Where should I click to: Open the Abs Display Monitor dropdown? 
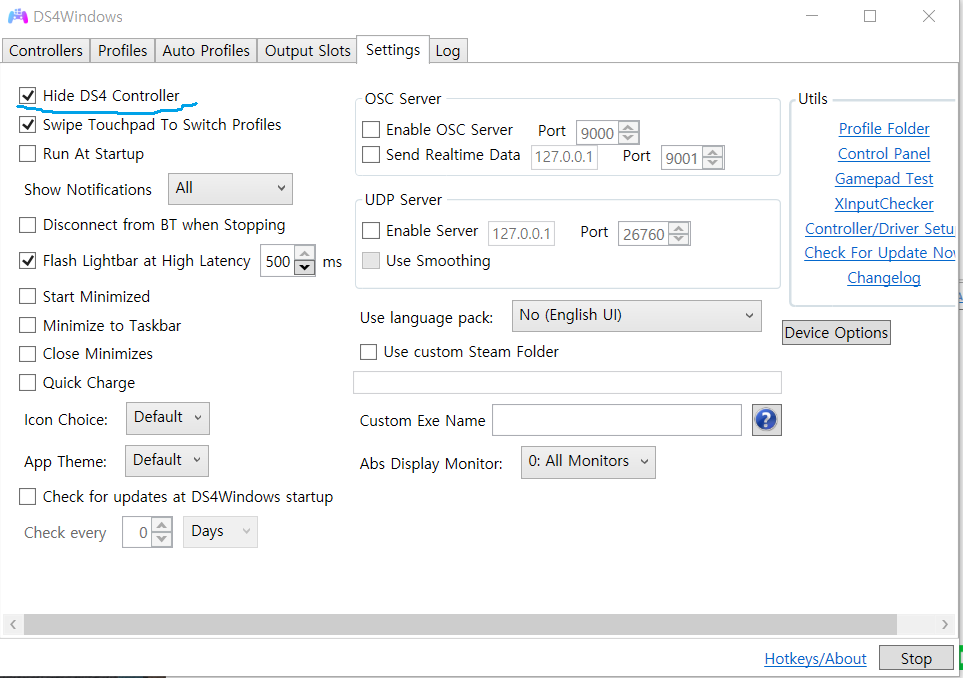coord(588,462)
